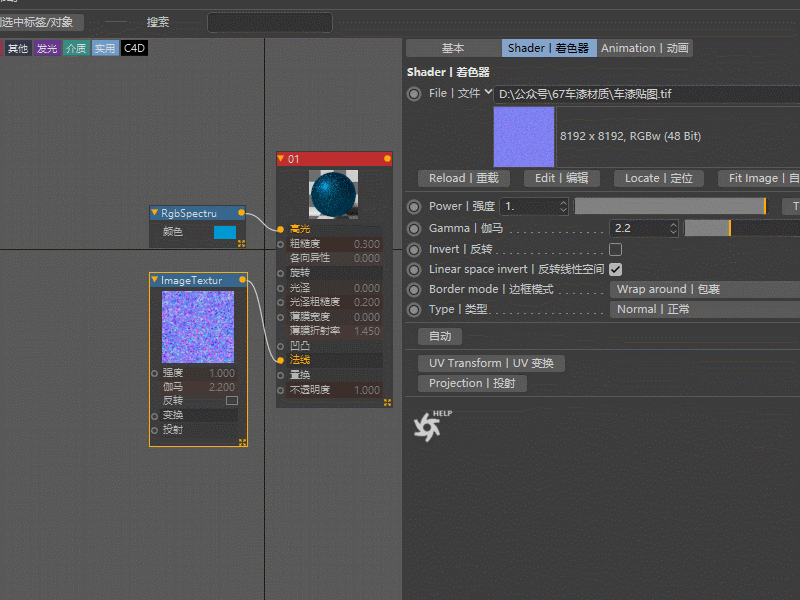This screenshot has width=800, height=600.
Task: Toggle 反转 checkbox in ImageTexture node
Action: 232,401
